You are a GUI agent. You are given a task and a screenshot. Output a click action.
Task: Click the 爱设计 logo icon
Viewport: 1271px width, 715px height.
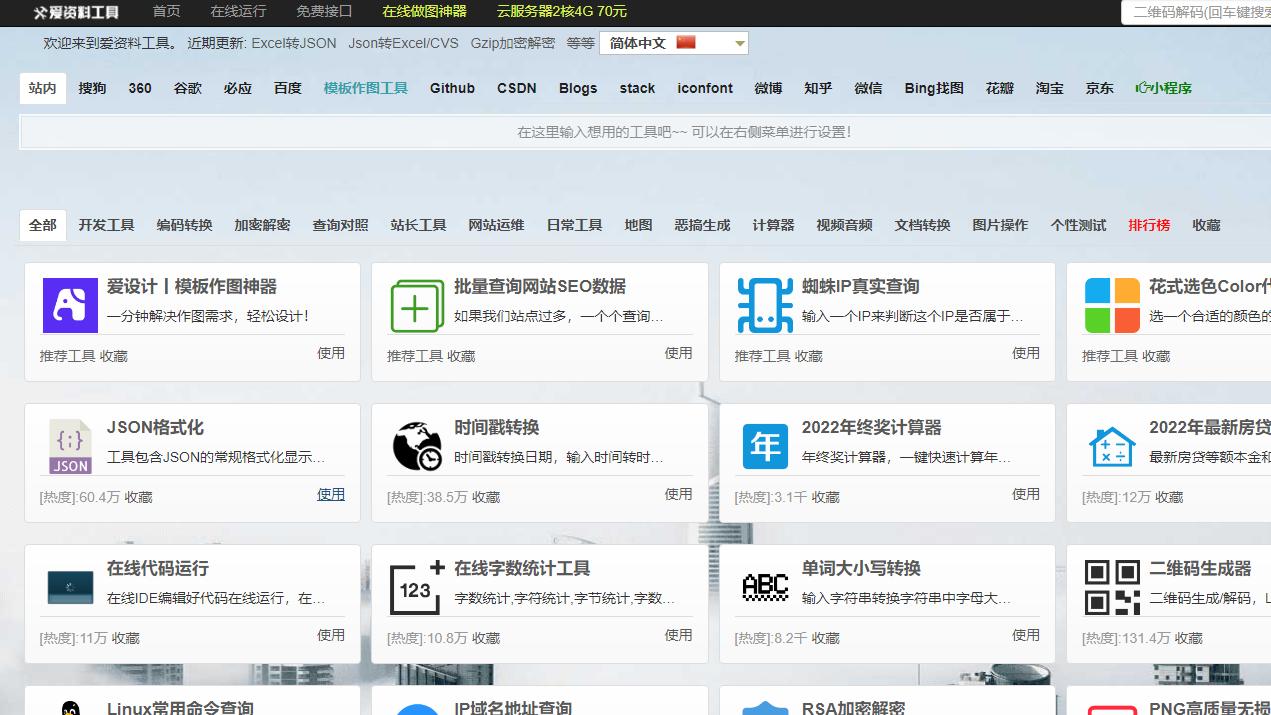pos(69,306)
